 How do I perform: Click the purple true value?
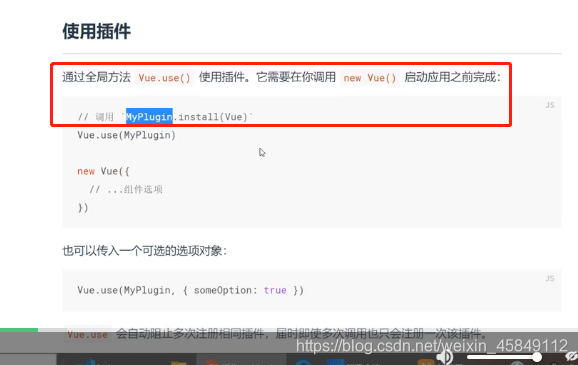pyautogui.click(x=275, y=291)
